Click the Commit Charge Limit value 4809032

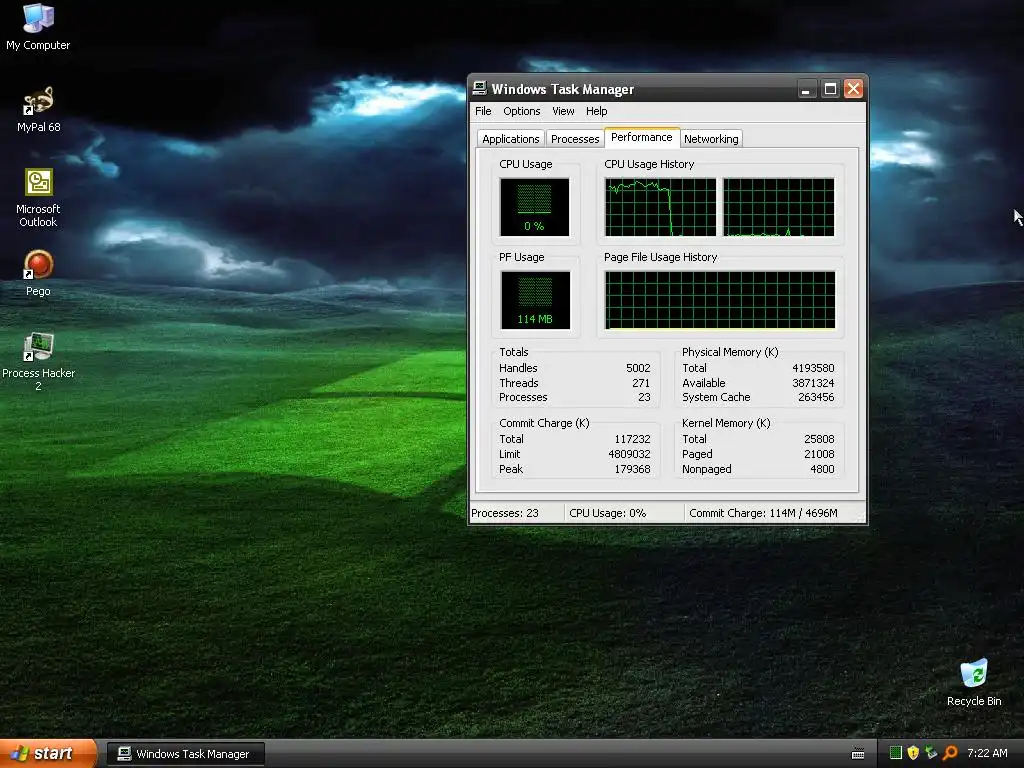629,455
